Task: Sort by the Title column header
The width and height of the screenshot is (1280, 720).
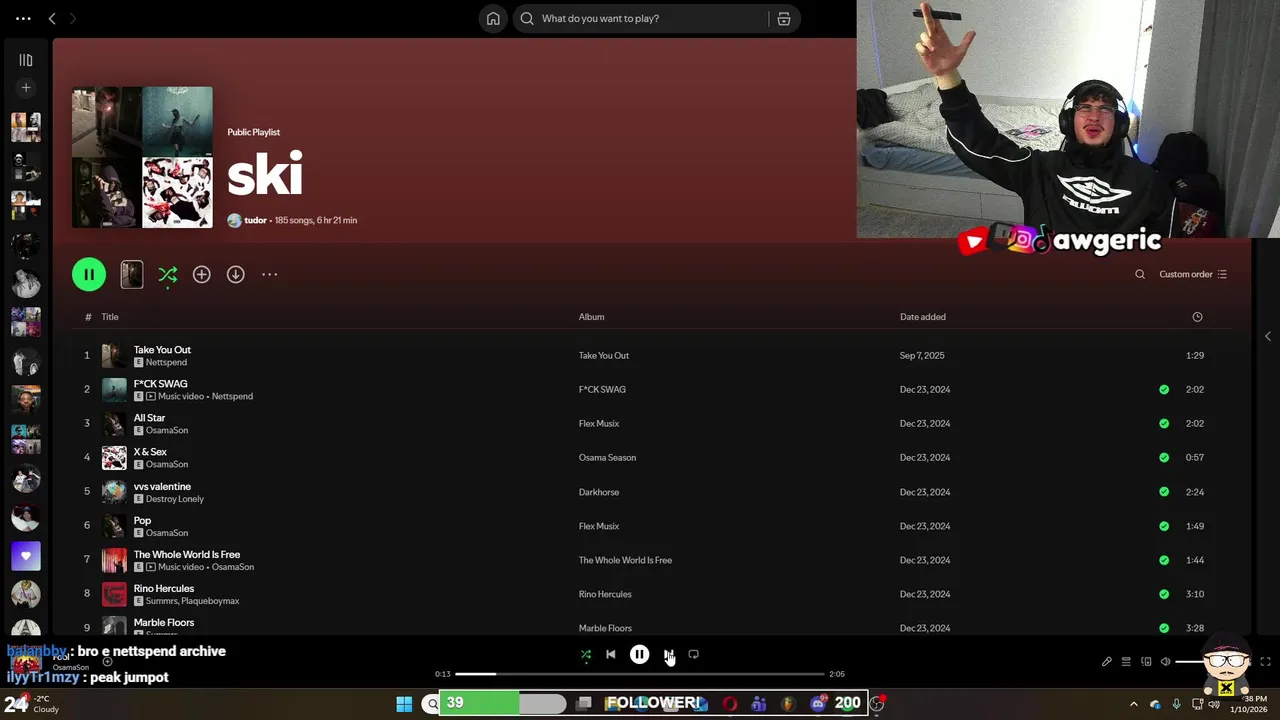Action: click(x=110, y=317)
